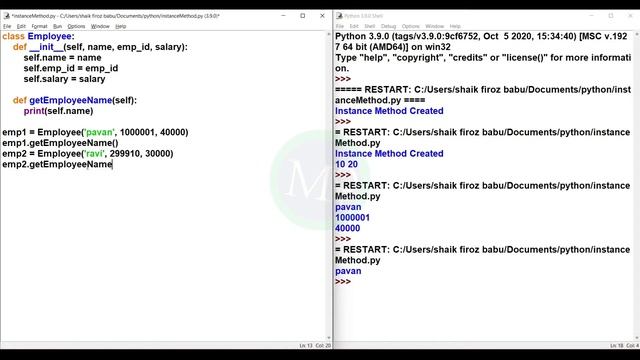
Task: Click the IDLE icon in the editor title bar
Action: click(7, 16)
